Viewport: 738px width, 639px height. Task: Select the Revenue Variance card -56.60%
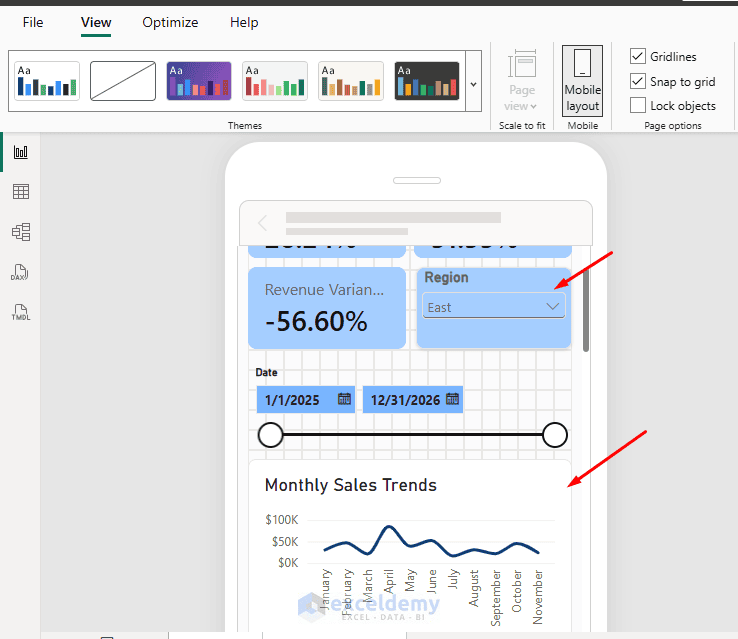[327, 308]
